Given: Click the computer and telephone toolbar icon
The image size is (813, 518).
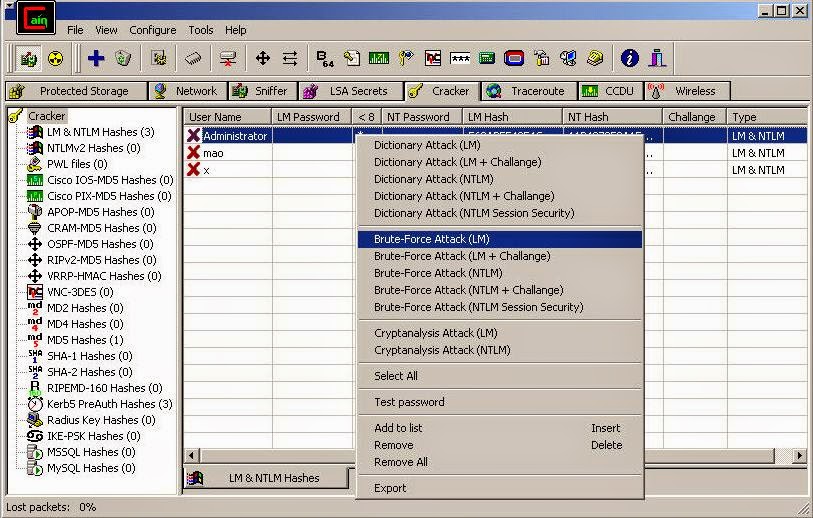Looking at the screenshot, I should coord(568,58).
